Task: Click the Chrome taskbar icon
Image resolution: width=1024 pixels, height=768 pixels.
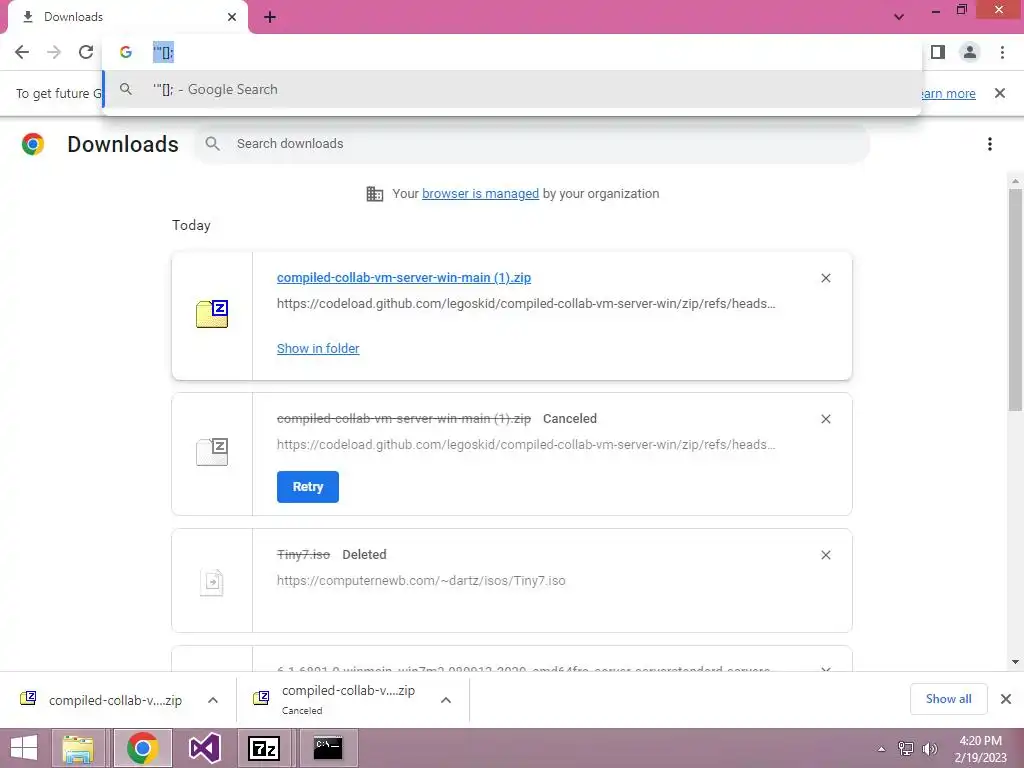Action: [x=142, y=748]
